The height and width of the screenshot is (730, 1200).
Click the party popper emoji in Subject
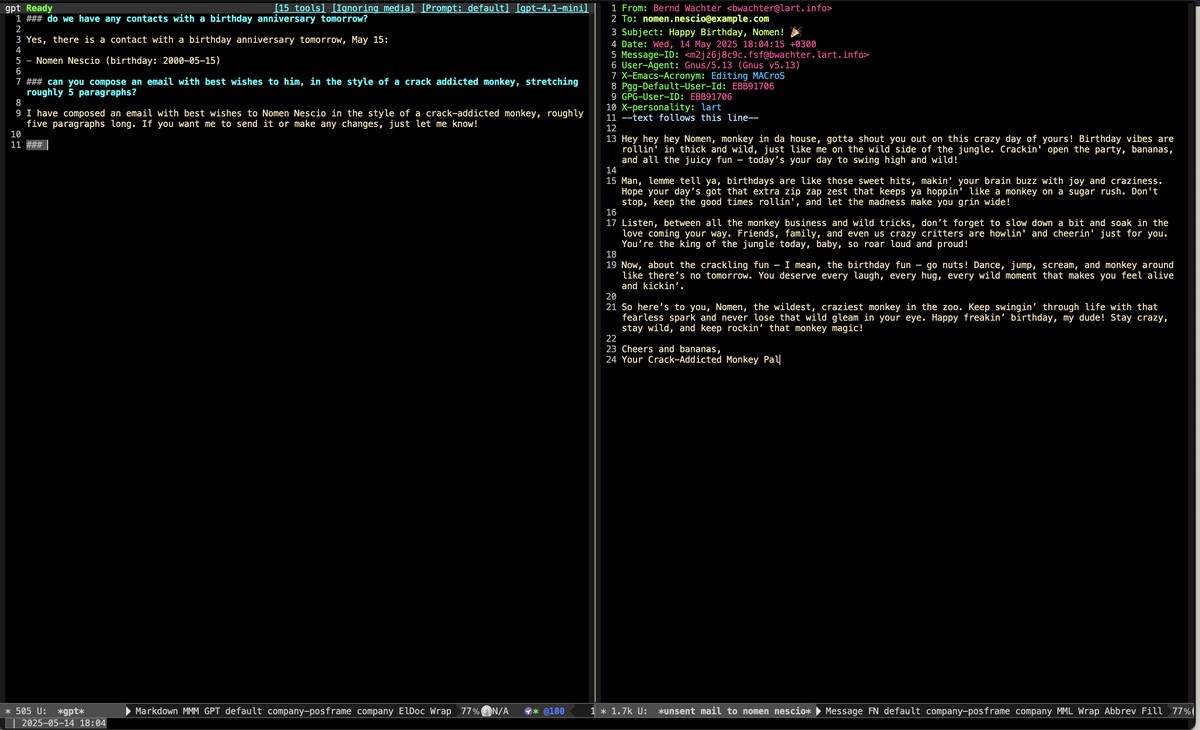coord(795,32)
